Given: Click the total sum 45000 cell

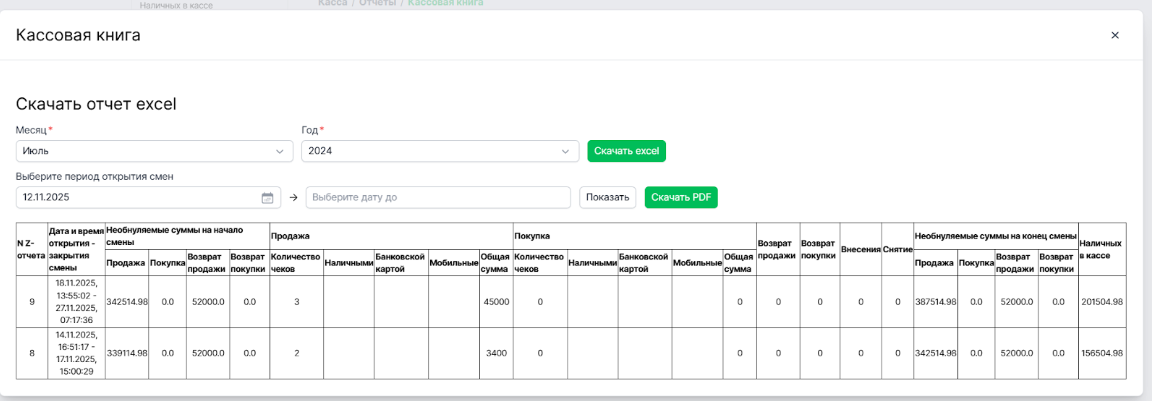Looking at the screenshot, I should 496,302.
